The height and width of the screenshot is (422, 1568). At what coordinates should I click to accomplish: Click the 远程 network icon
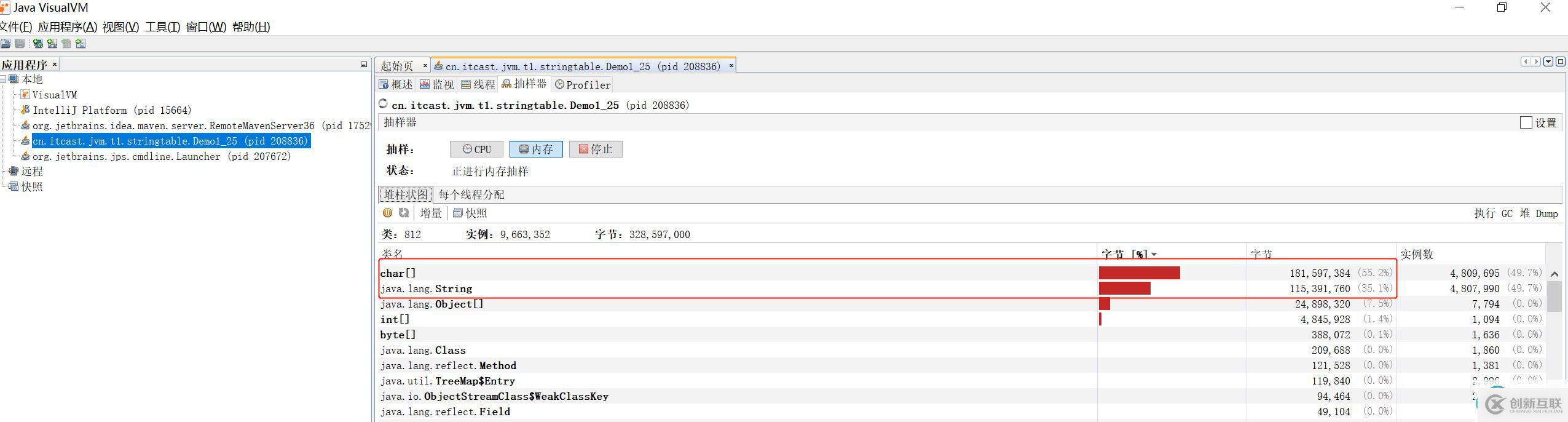[14, 171]
